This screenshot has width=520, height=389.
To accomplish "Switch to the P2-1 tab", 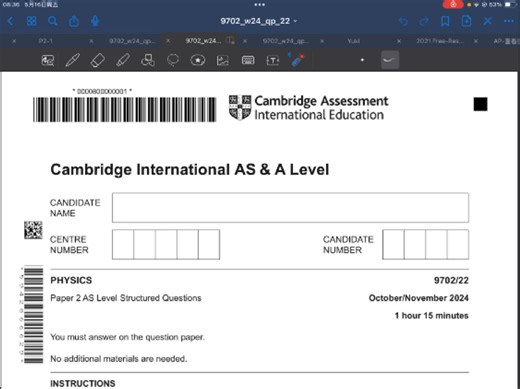I will 46,41.
